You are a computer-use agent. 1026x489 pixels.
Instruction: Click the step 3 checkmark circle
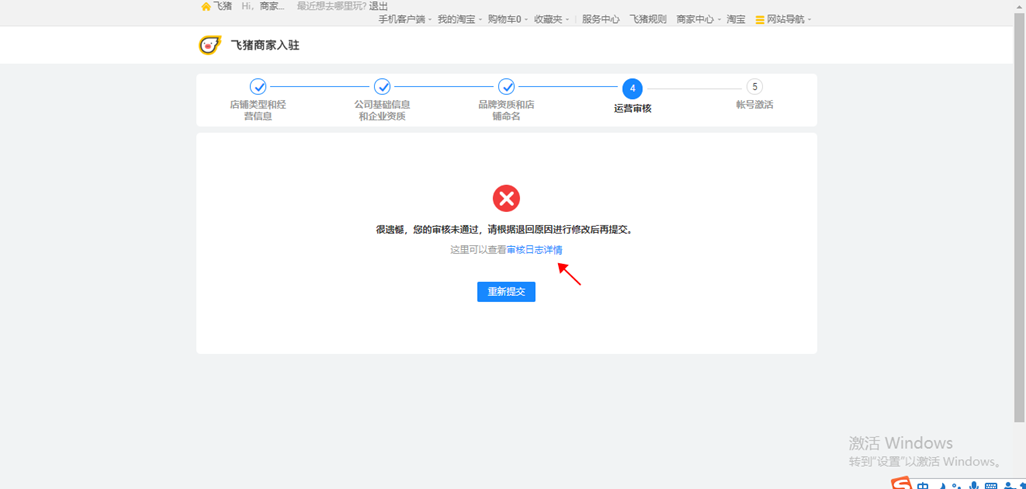tap(506, 86)
